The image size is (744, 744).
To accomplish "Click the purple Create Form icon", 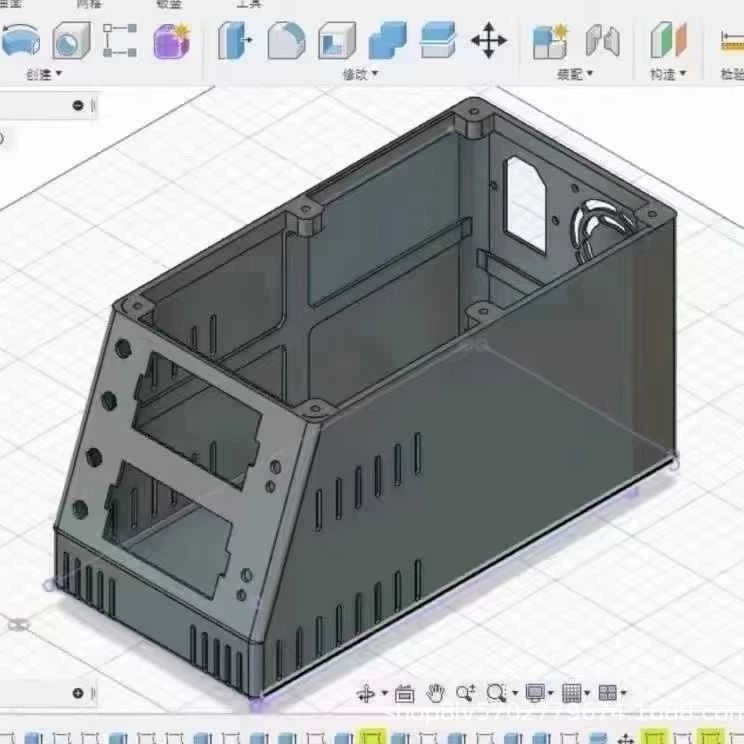I will pos(171,41).
